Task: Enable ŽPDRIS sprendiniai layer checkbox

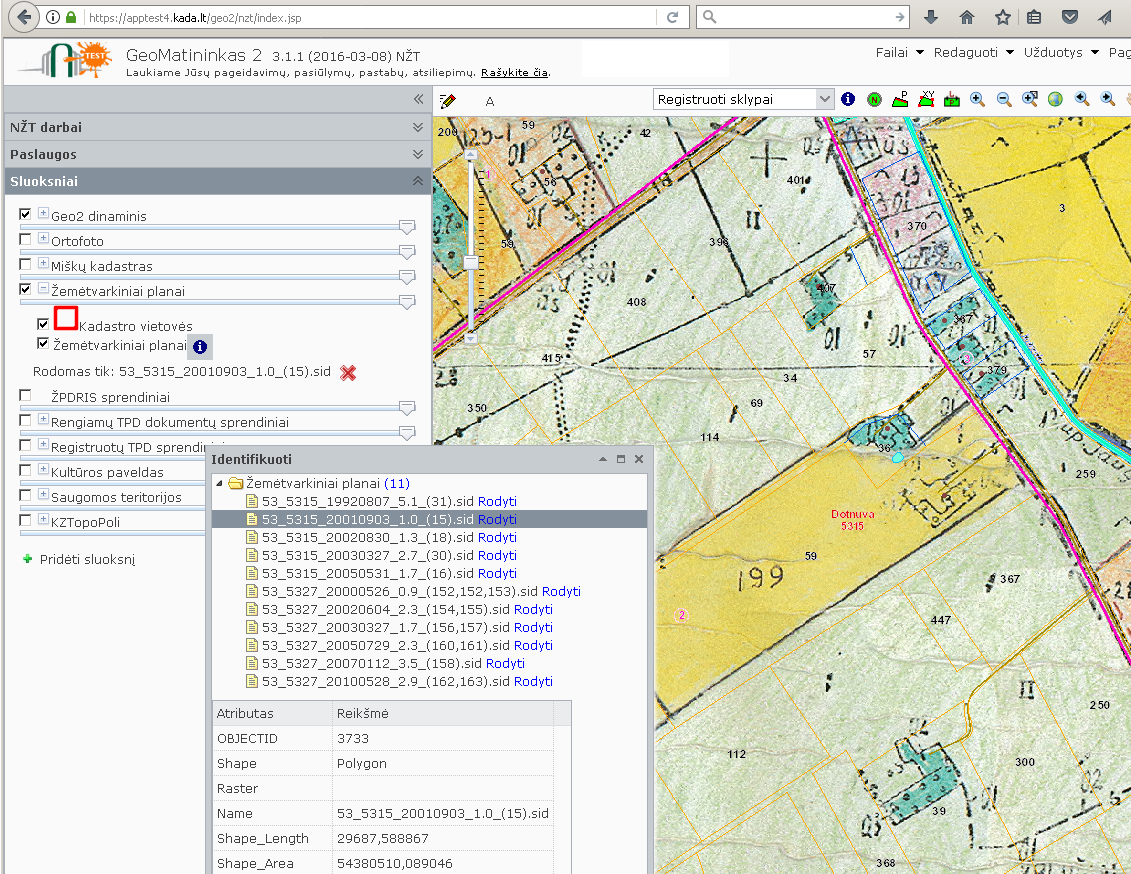Action: point(25,395)
